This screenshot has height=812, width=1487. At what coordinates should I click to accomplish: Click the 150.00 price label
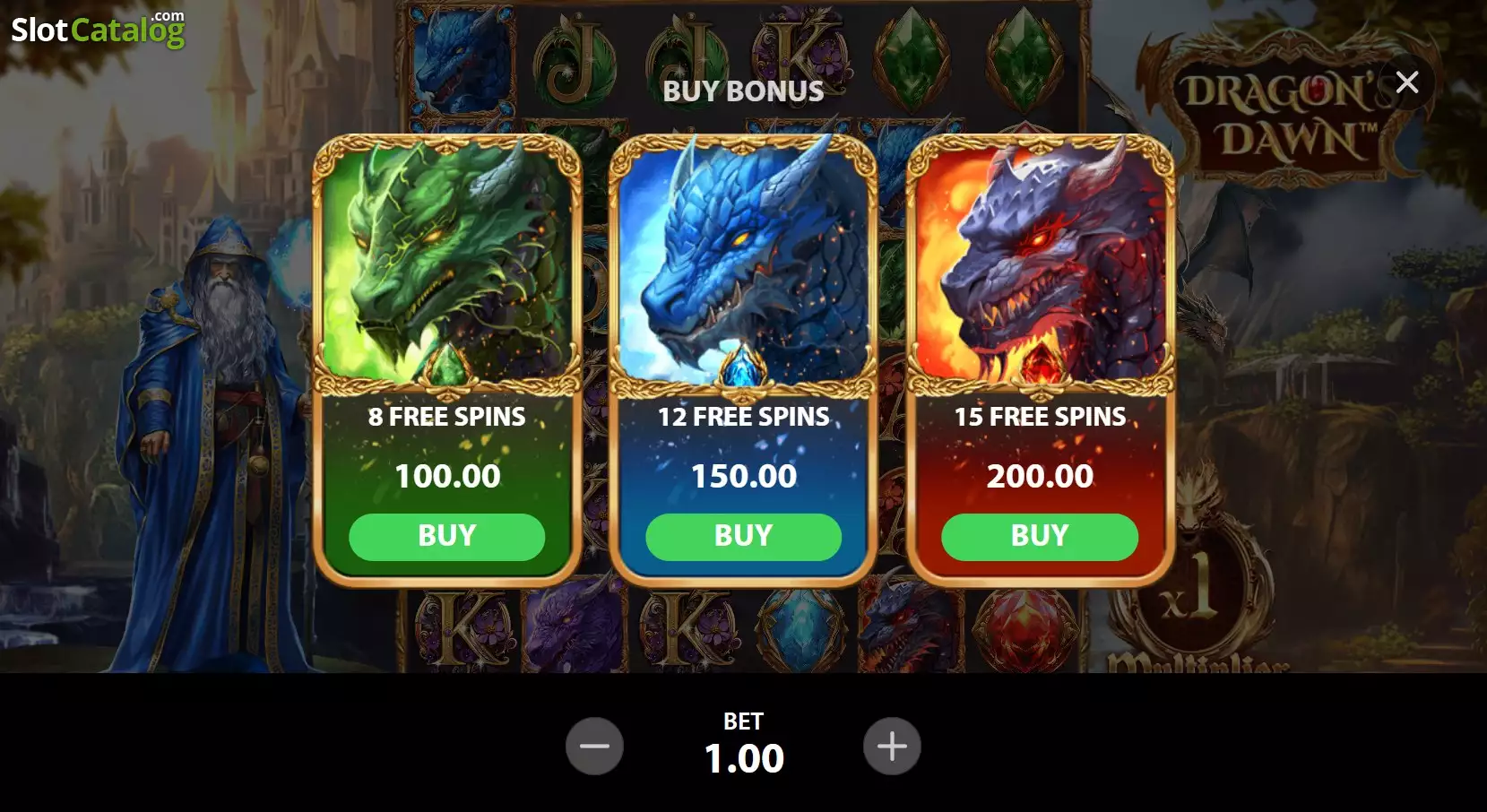[x=744, y=476]
